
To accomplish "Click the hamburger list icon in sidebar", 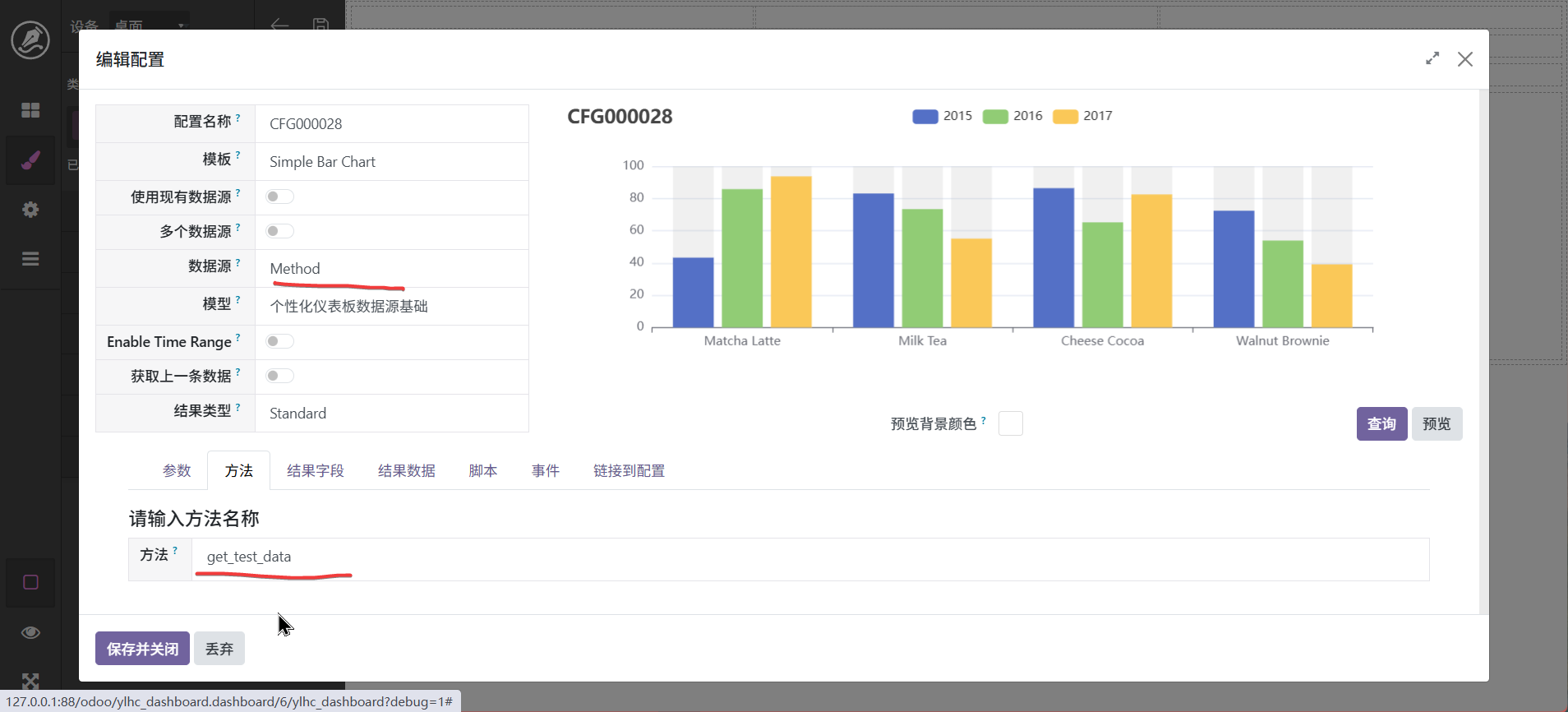I will coord(30,259).
